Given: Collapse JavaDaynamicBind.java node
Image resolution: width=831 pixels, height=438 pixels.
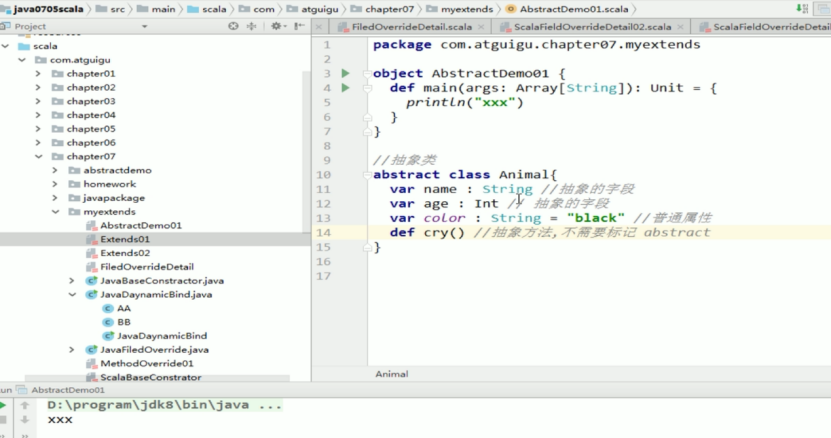Looking at the screenshot, I should point(73,294).
